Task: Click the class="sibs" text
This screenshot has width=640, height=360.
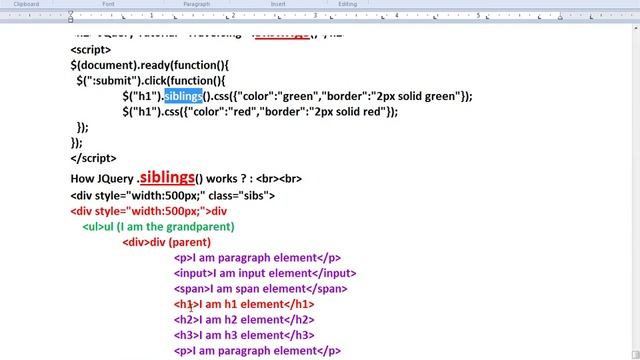Action: [241, 196]
